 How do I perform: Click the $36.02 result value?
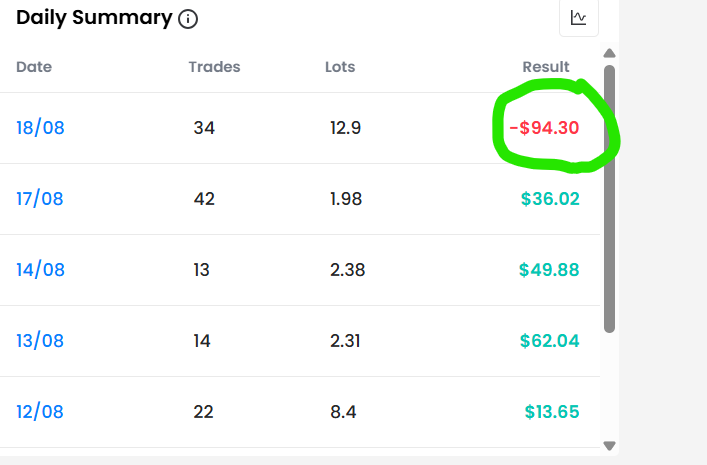550,199
